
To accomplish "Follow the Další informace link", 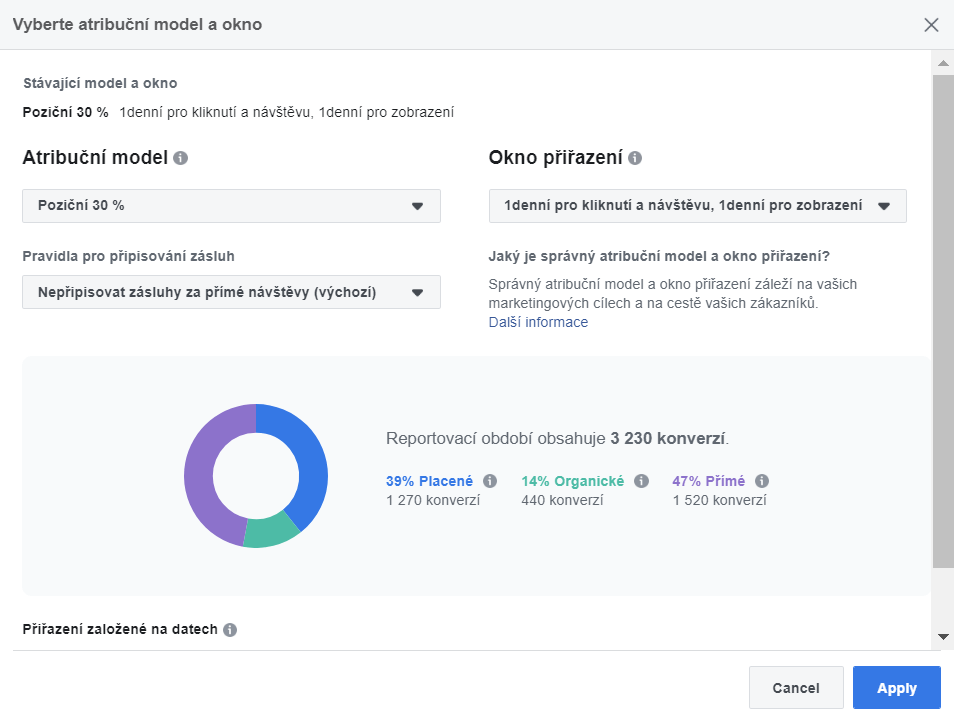I will (538, 323).
